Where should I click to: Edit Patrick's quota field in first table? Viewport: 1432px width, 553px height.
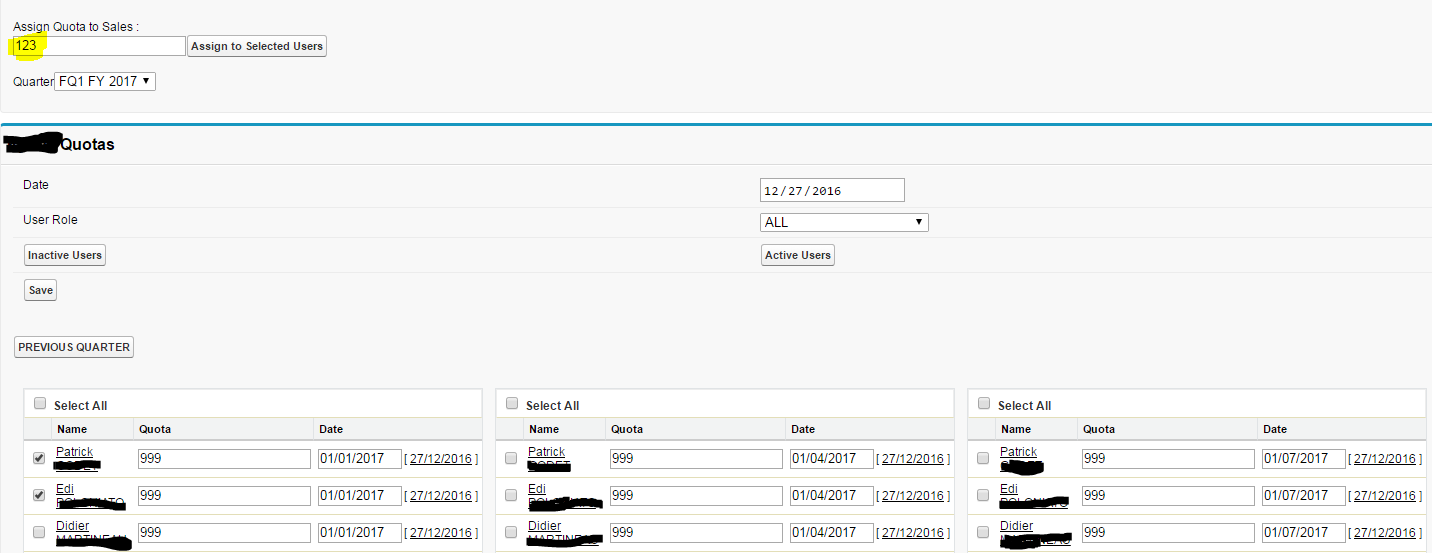pyautogui.click(x=224, y=459)
